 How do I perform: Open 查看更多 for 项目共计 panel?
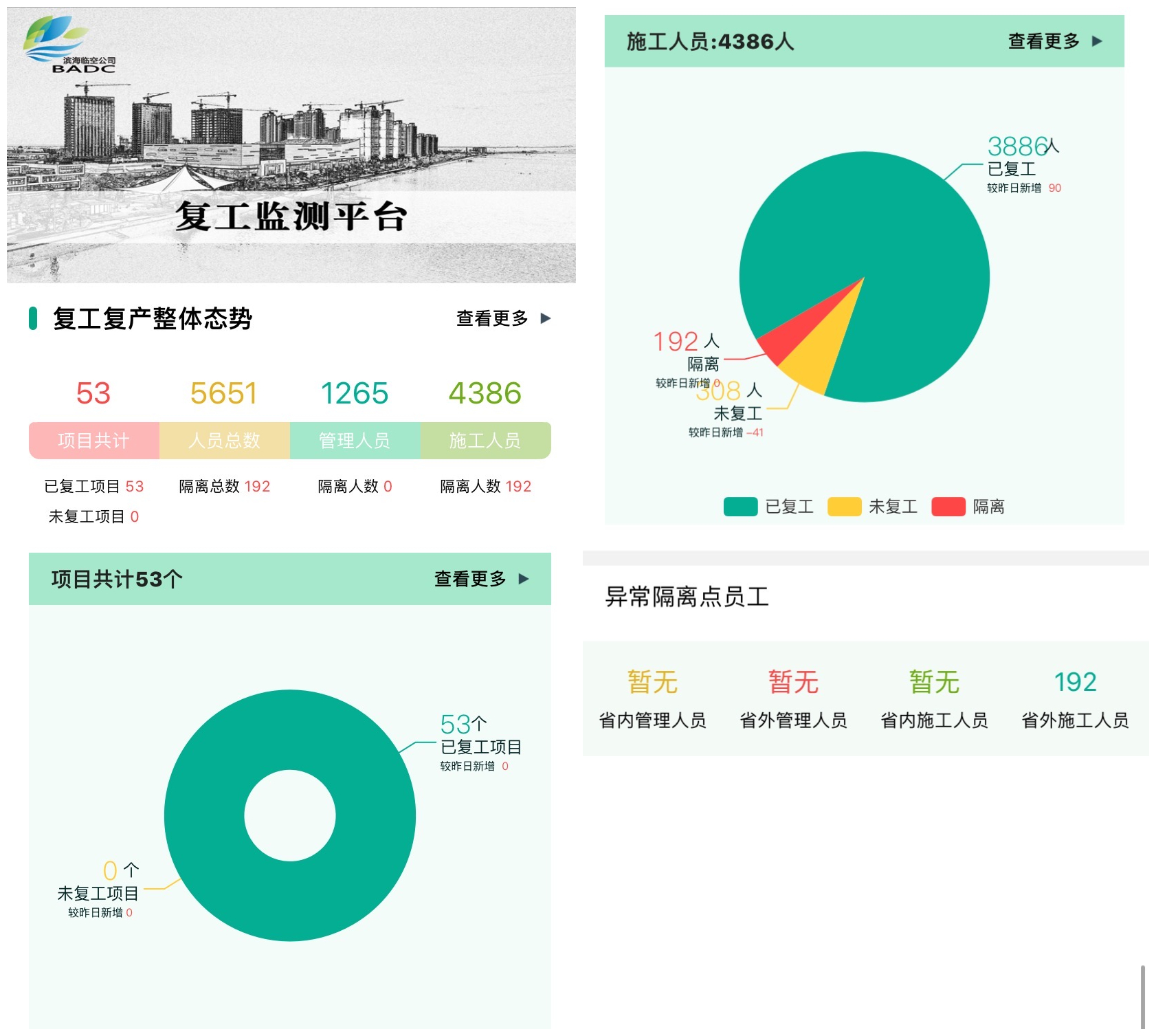tap(470, 579)
